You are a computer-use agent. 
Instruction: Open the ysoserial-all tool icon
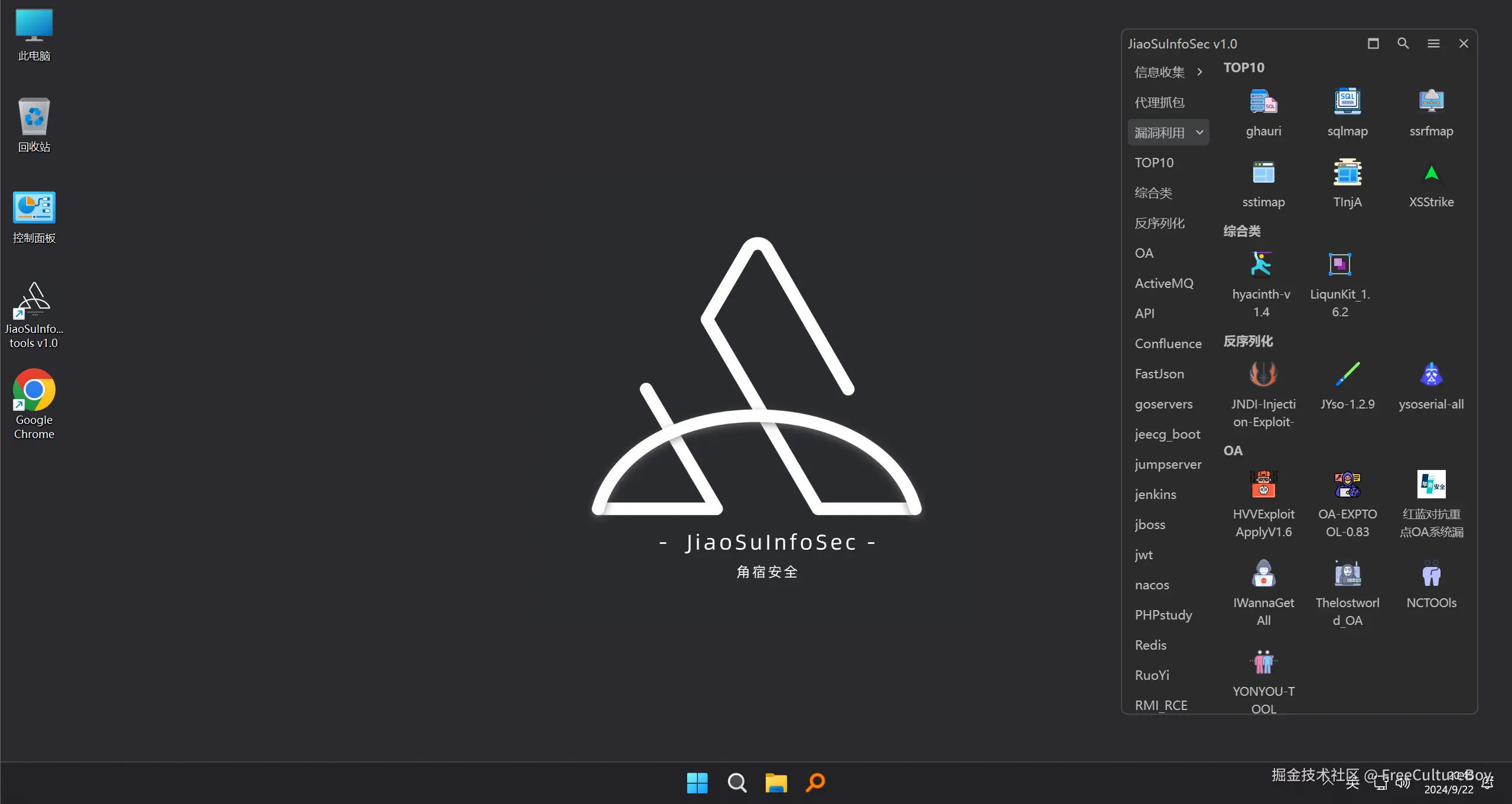[1431, 375]
